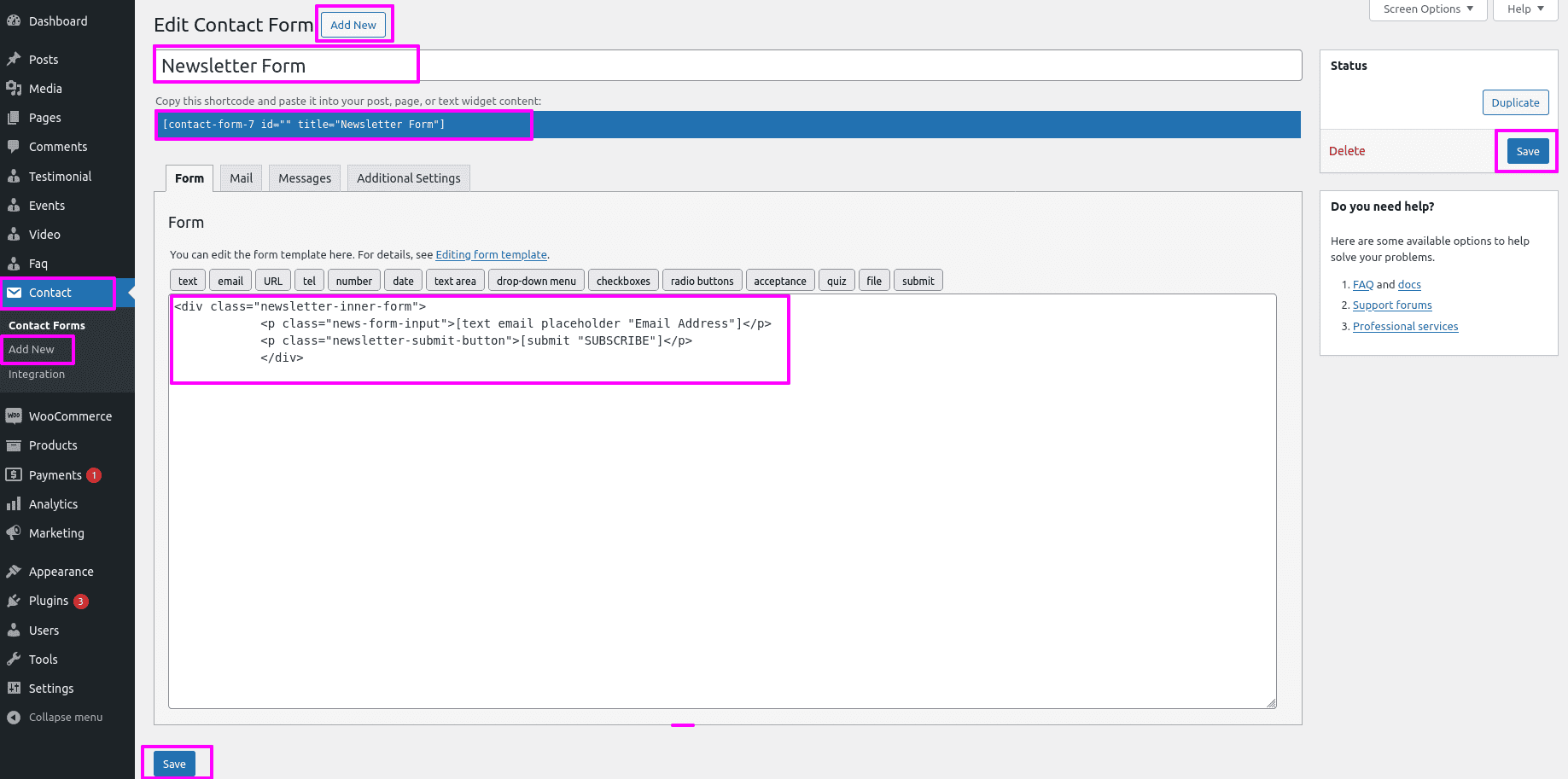Click the red Delete link
Viewport: 1568px width, 779px height.
tap(1347, 150)
